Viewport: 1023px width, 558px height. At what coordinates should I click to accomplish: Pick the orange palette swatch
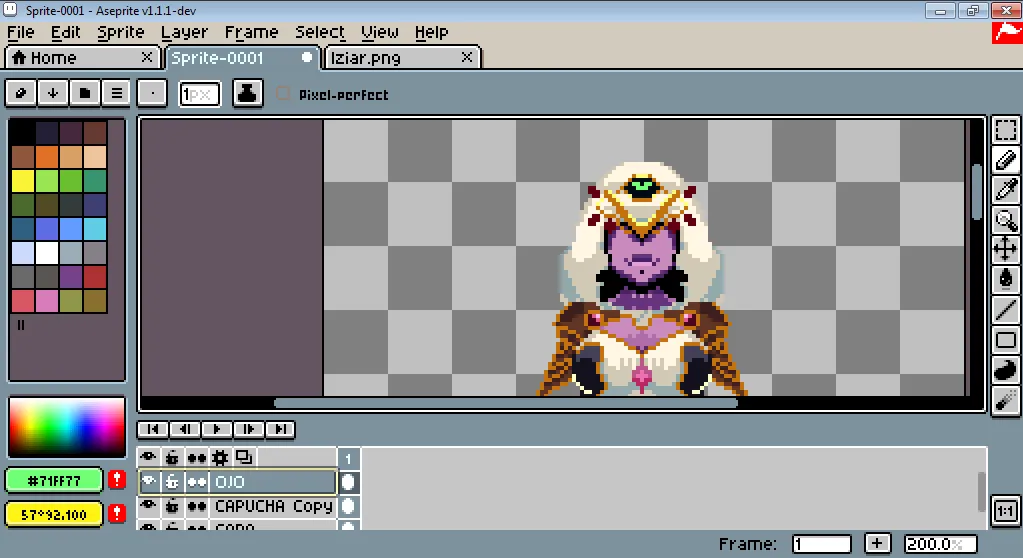pyautogui.click(x=47, y=157)
